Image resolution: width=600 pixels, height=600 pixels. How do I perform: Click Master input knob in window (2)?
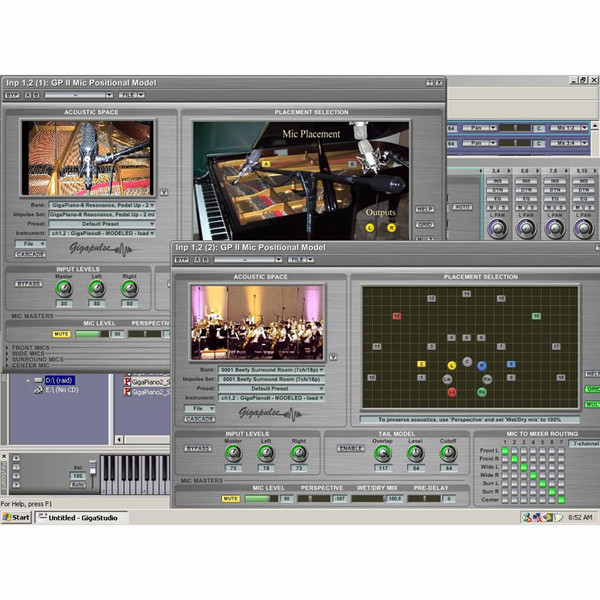tap(233, 453)
